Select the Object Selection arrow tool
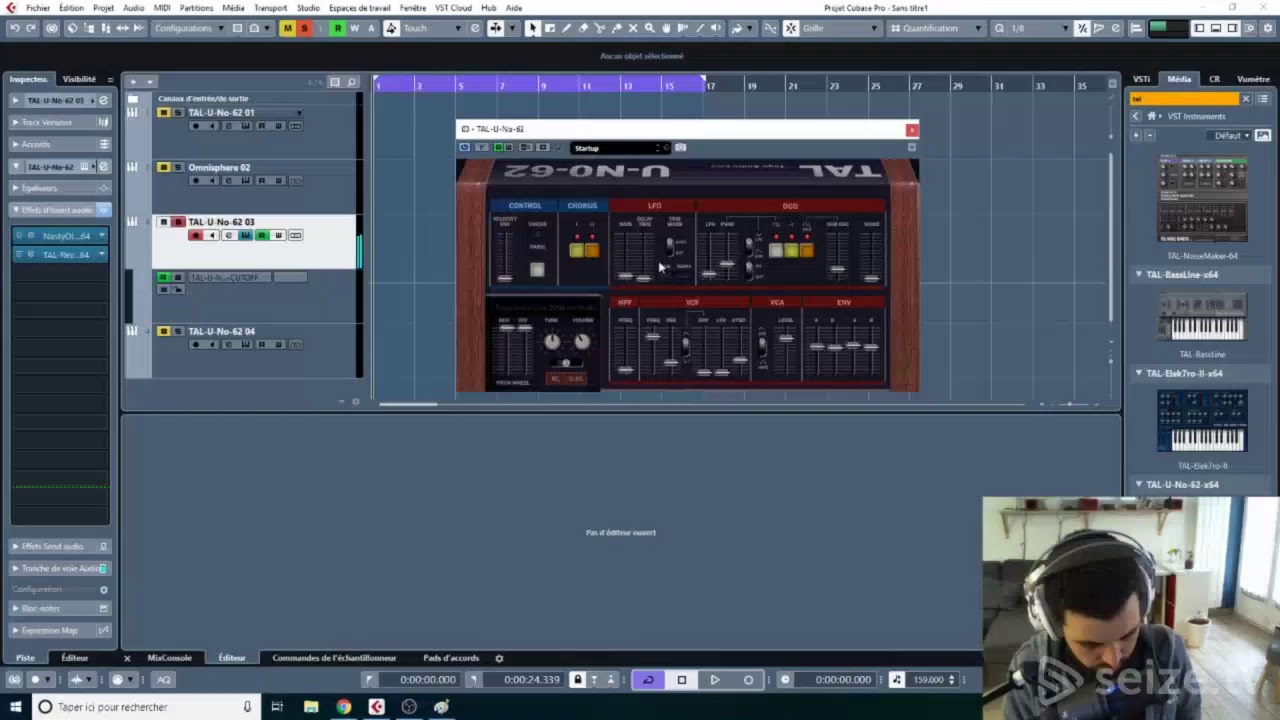Screen dimensions: 1280x720 [x=533, y=28]
